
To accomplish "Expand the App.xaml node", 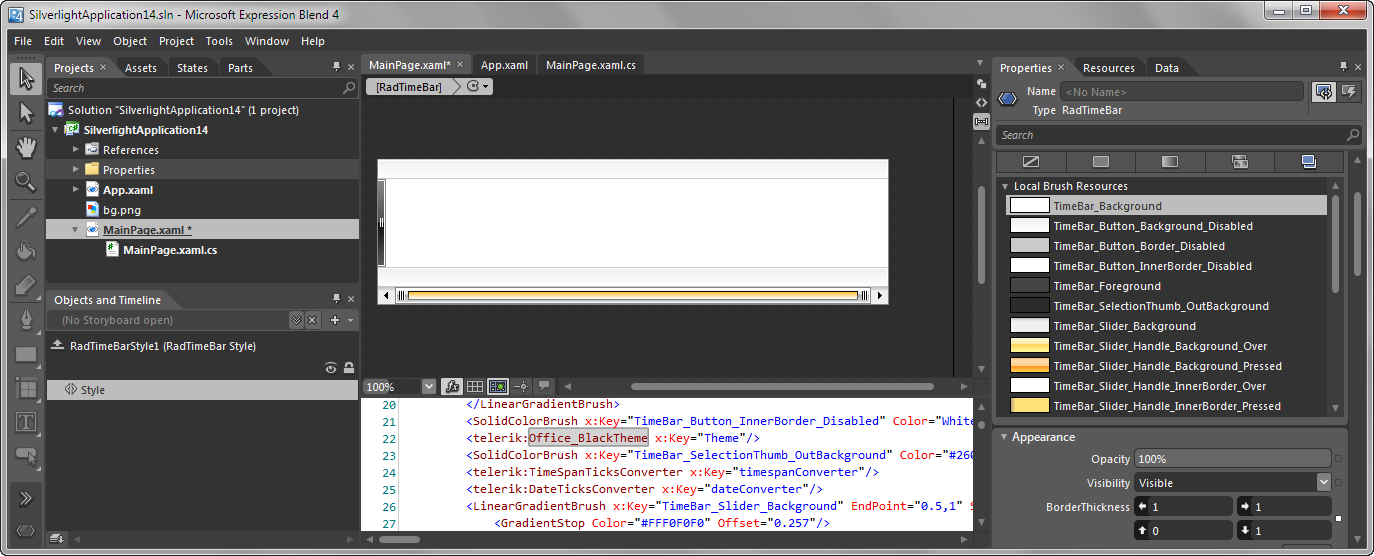I will coord(76,190).
